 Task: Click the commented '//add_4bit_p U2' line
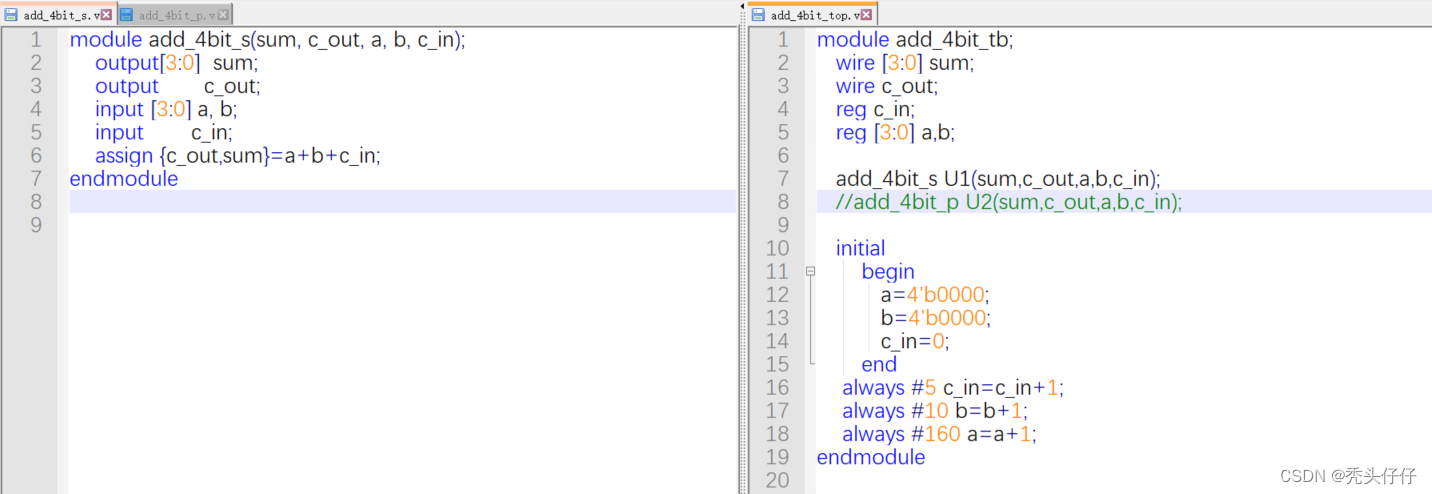(x=1009, y=202)
